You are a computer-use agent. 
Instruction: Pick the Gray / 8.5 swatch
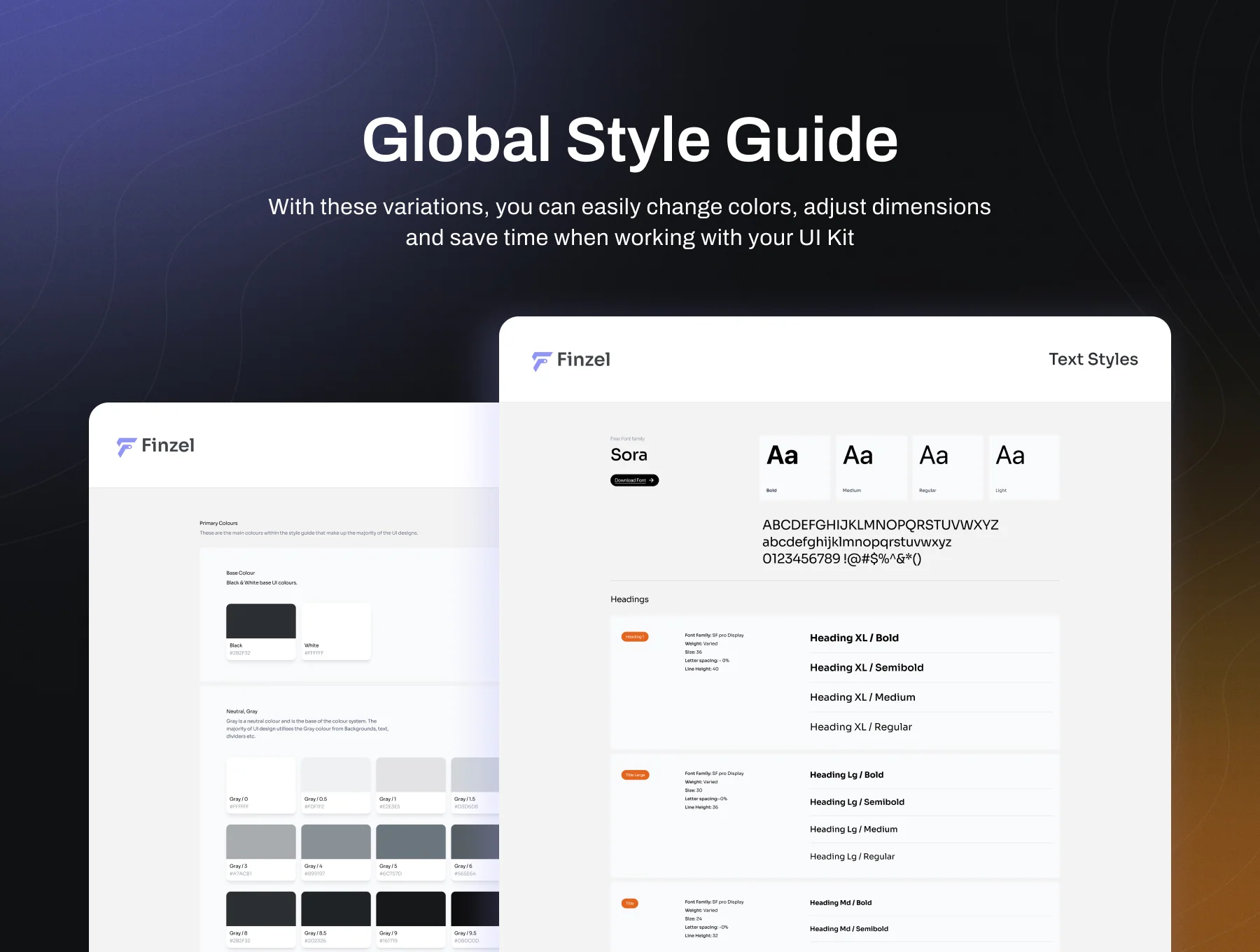tap(336, 919)
